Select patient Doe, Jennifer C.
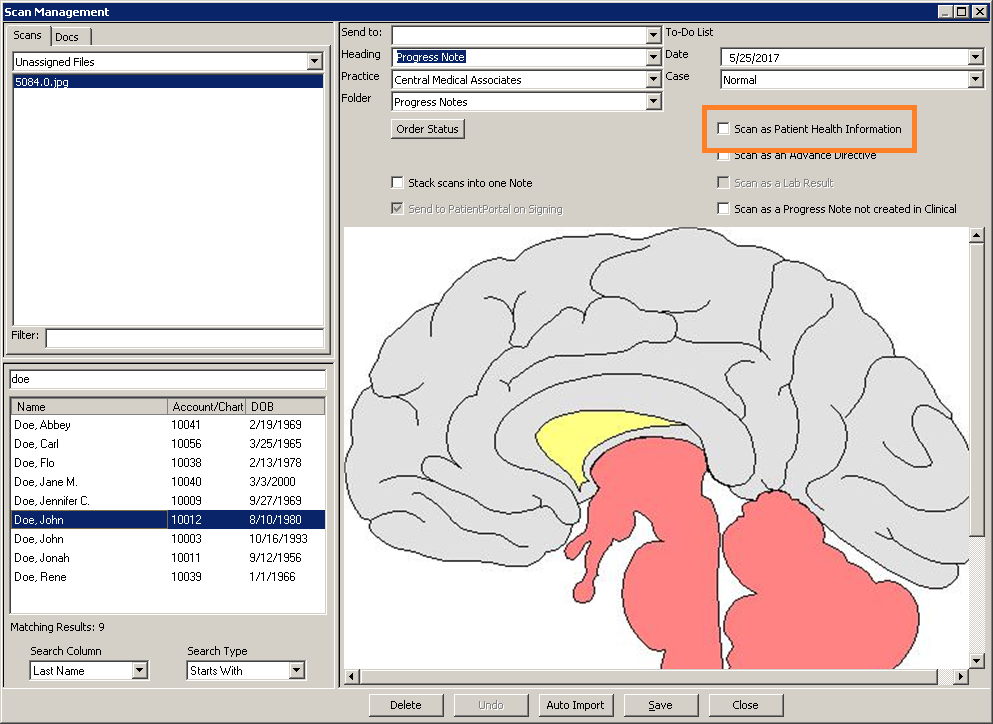This screenshot has width=993, height=724. pos(52,501)
